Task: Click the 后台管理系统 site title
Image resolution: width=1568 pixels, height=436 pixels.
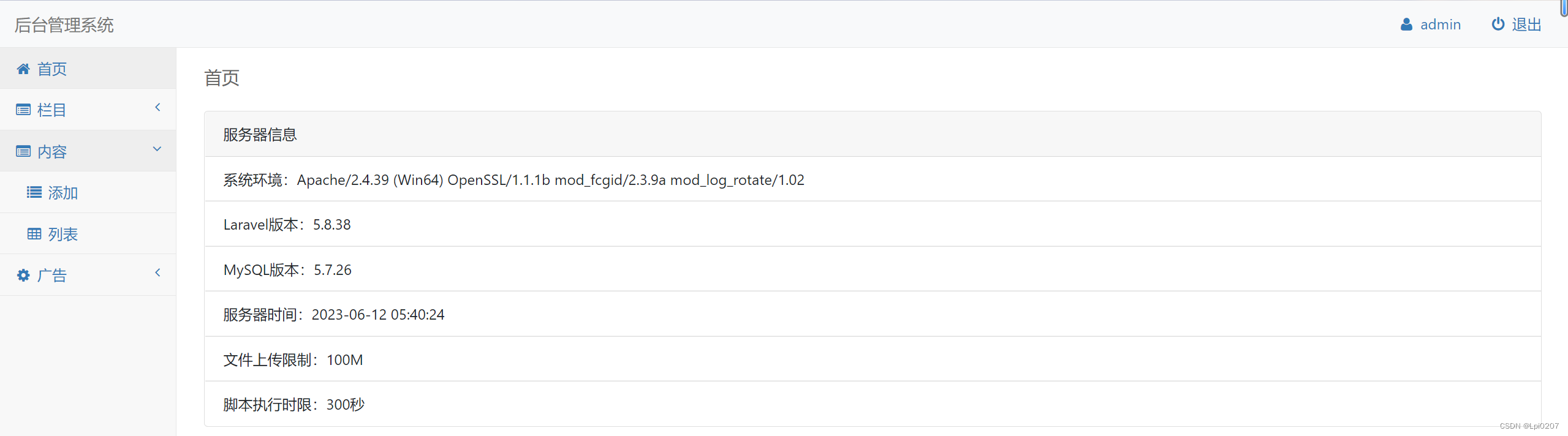Action: click(x=64, y=25)
